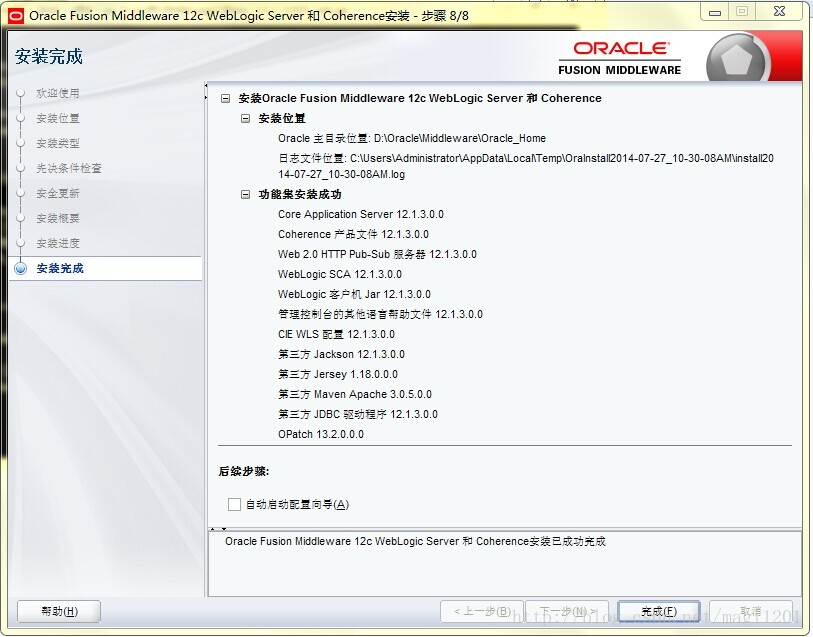Screen dimensions: 813x637
Task: Click the 安装已成功完成 status message text
Action: [x=415, y=541]
